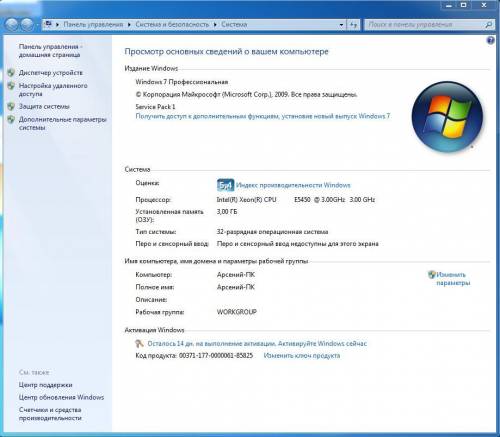500x437 pixels.
Task: Open Индекс производительности Windows link
Action: 293,185
